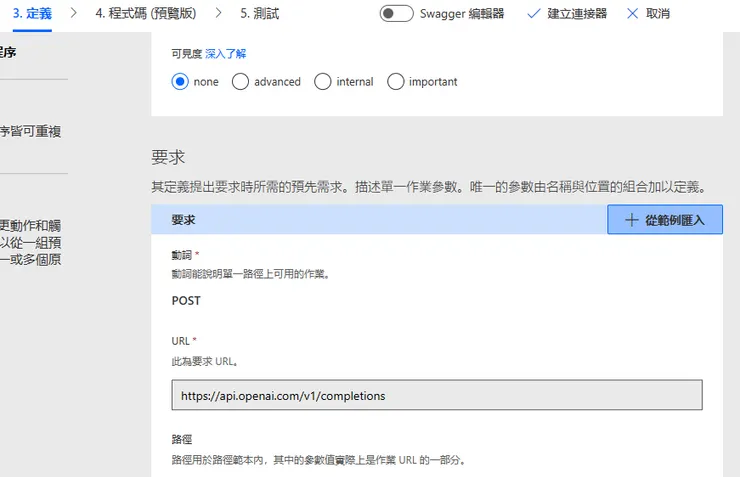This screenshot has height=477, width=740.
Task: Open the 4. 程式碼 (預覽版) tab
Action: point(145,14)
